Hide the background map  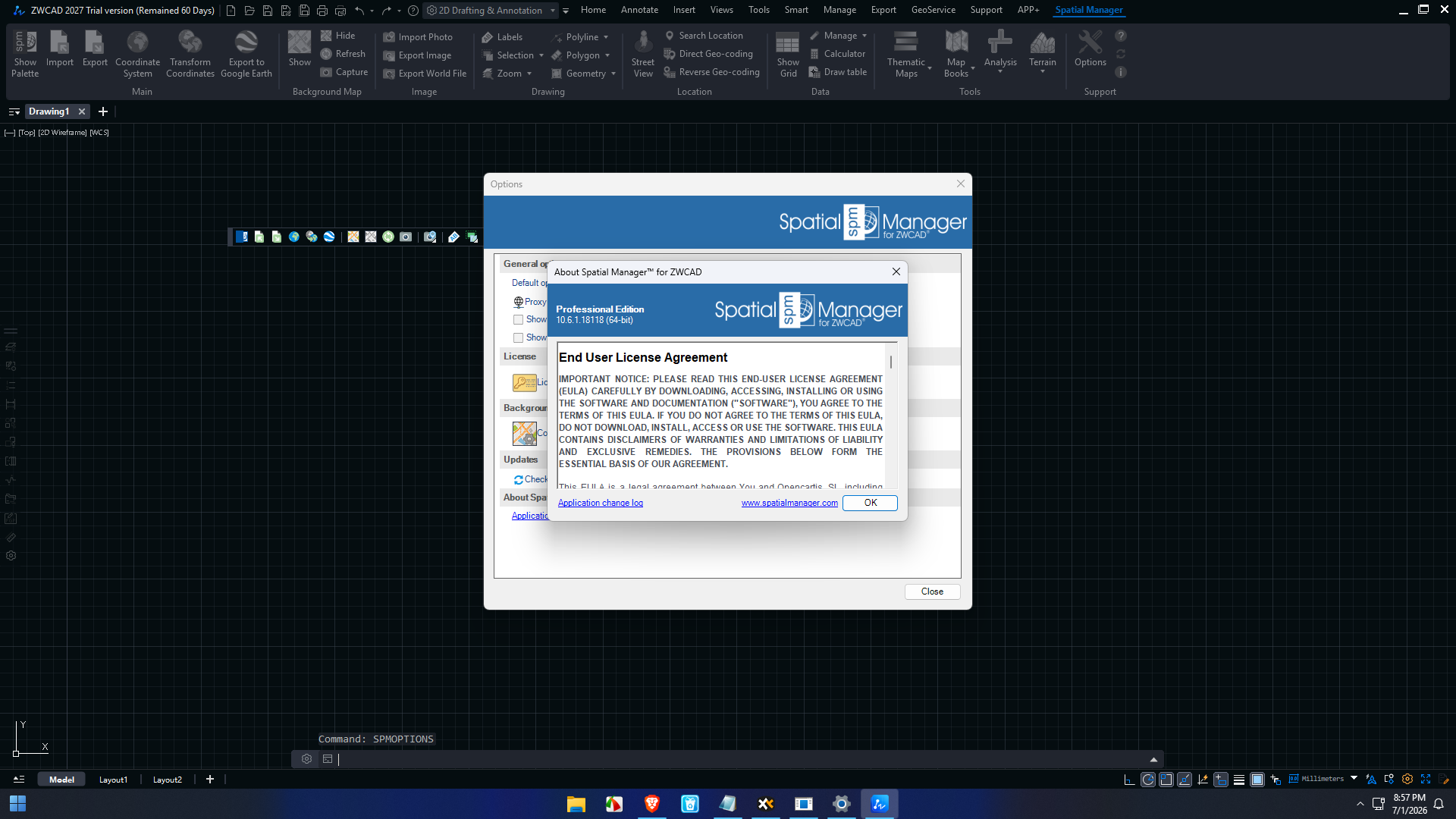pos(338,36)
